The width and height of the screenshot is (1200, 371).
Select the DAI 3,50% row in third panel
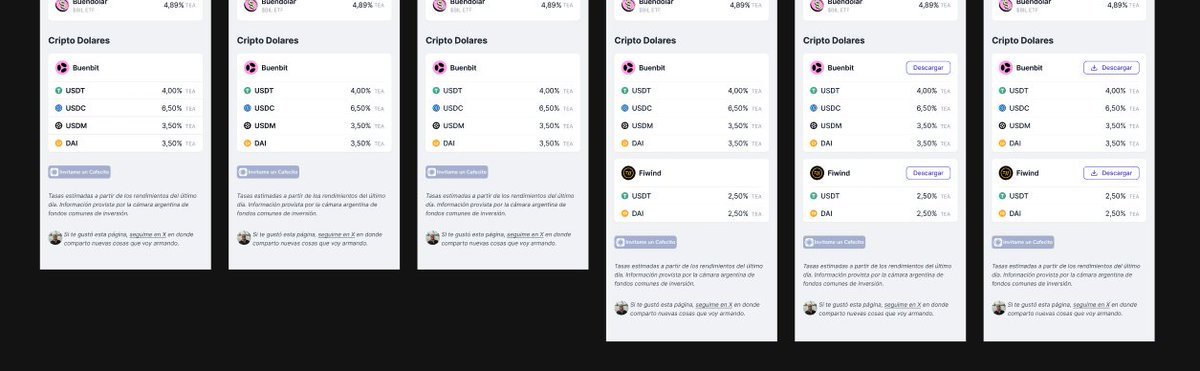(x=503, y=143)
